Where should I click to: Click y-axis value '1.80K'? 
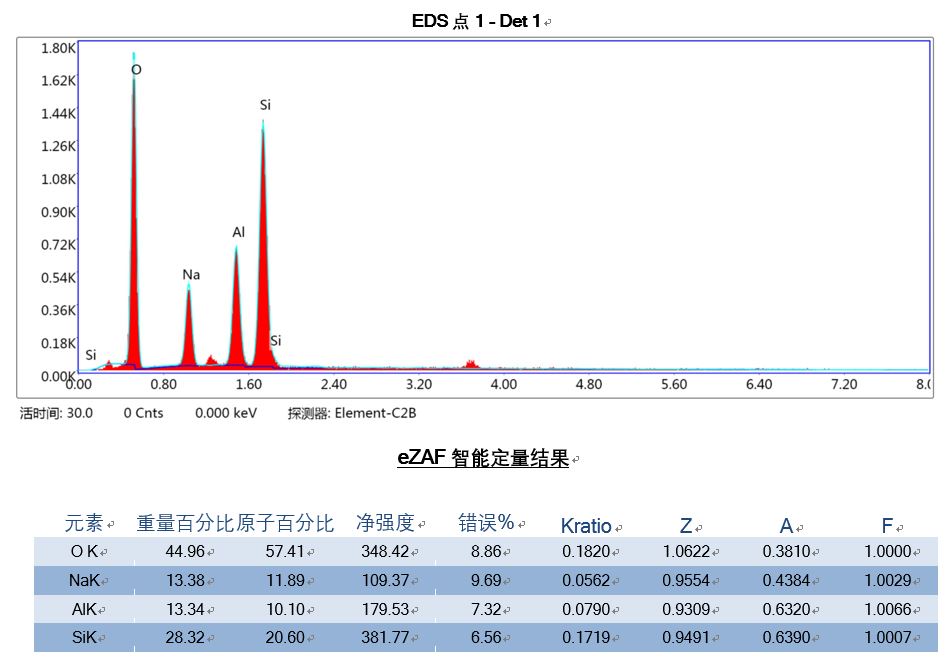[58, 48]
